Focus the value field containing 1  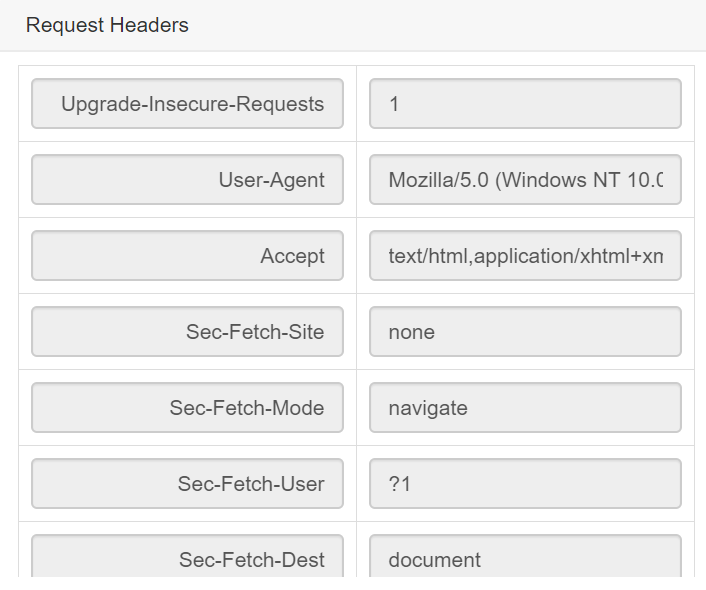(x=525, y=104)
